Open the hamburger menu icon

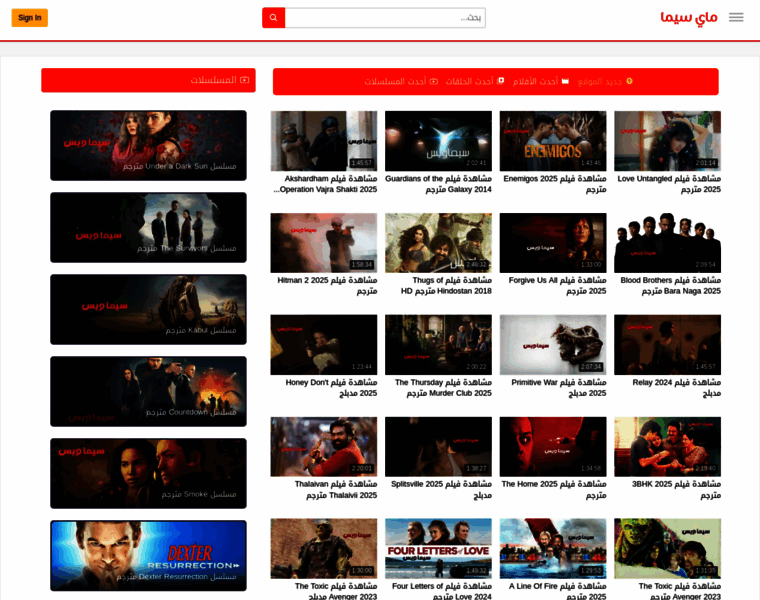click(736, 17)
